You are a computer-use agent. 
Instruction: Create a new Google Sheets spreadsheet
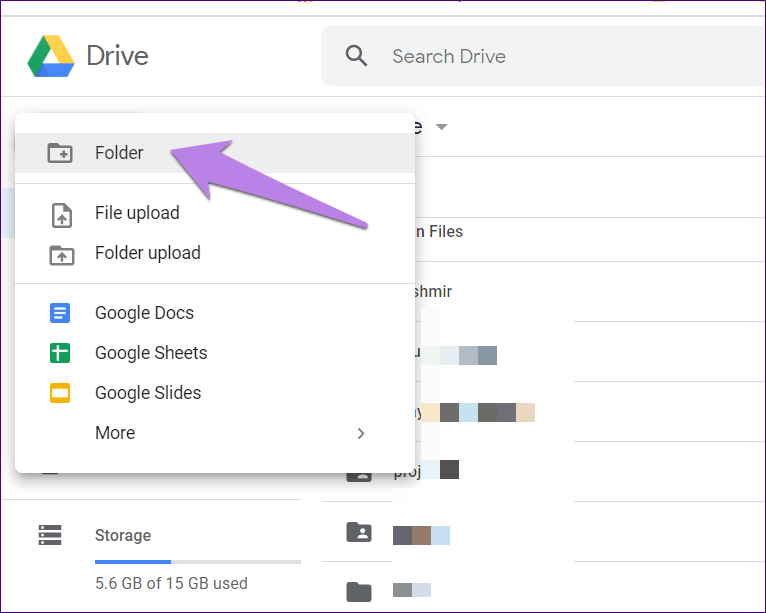215,353
